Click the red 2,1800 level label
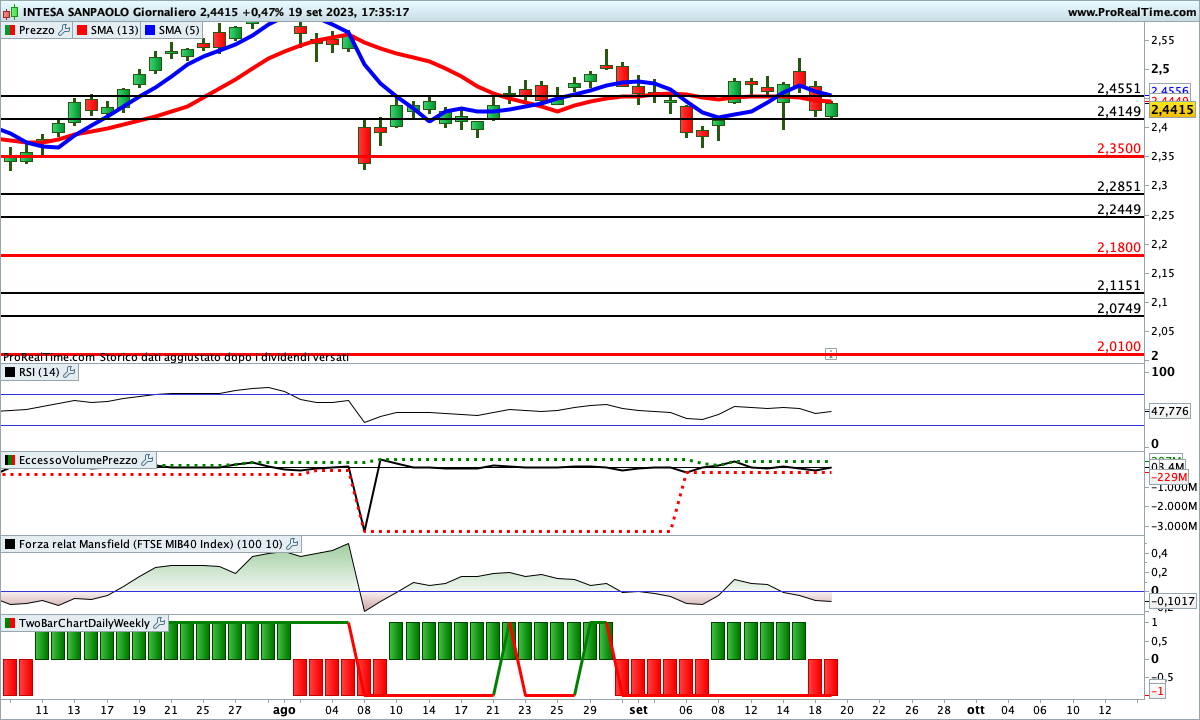This screenshot has height=720, width=1200. pos(1118,247)
